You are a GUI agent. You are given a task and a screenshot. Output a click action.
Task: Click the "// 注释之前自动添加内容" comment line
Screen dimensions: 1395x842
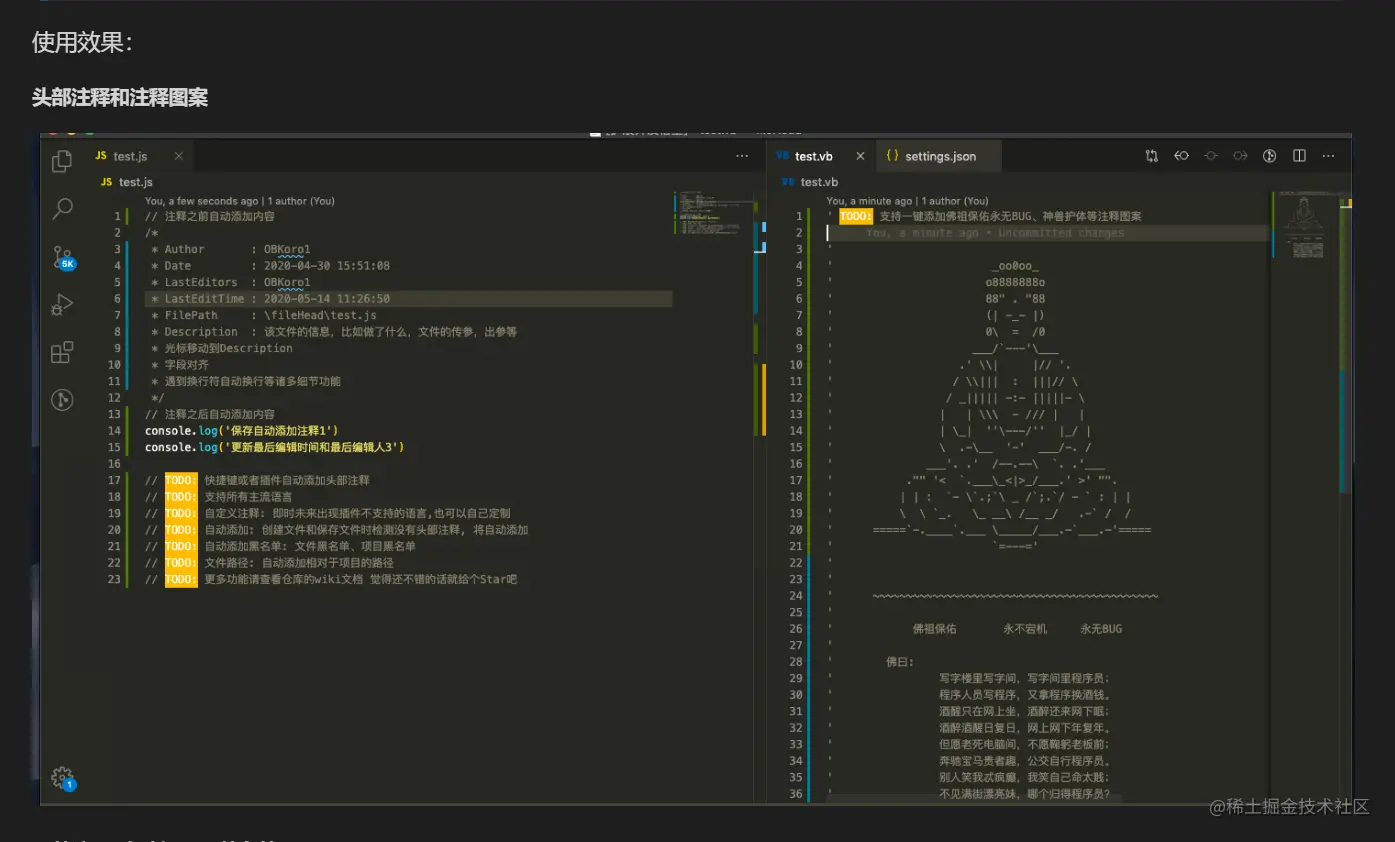pos(210,216)
